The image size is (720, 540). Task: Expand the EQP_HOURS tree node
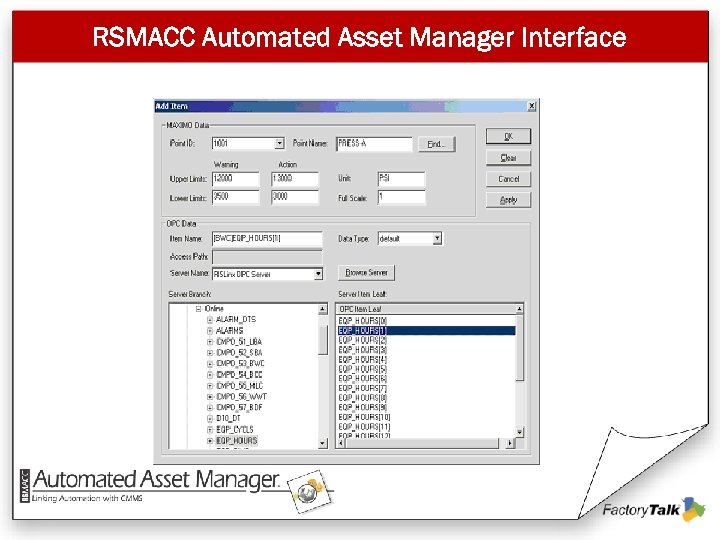click(x=210, y=441)
